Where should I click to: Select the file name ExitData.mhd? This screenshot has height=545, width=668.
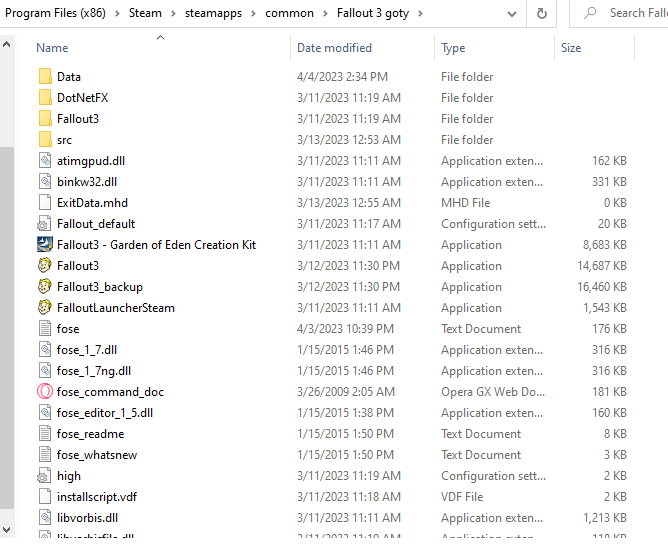click(92, 203)
